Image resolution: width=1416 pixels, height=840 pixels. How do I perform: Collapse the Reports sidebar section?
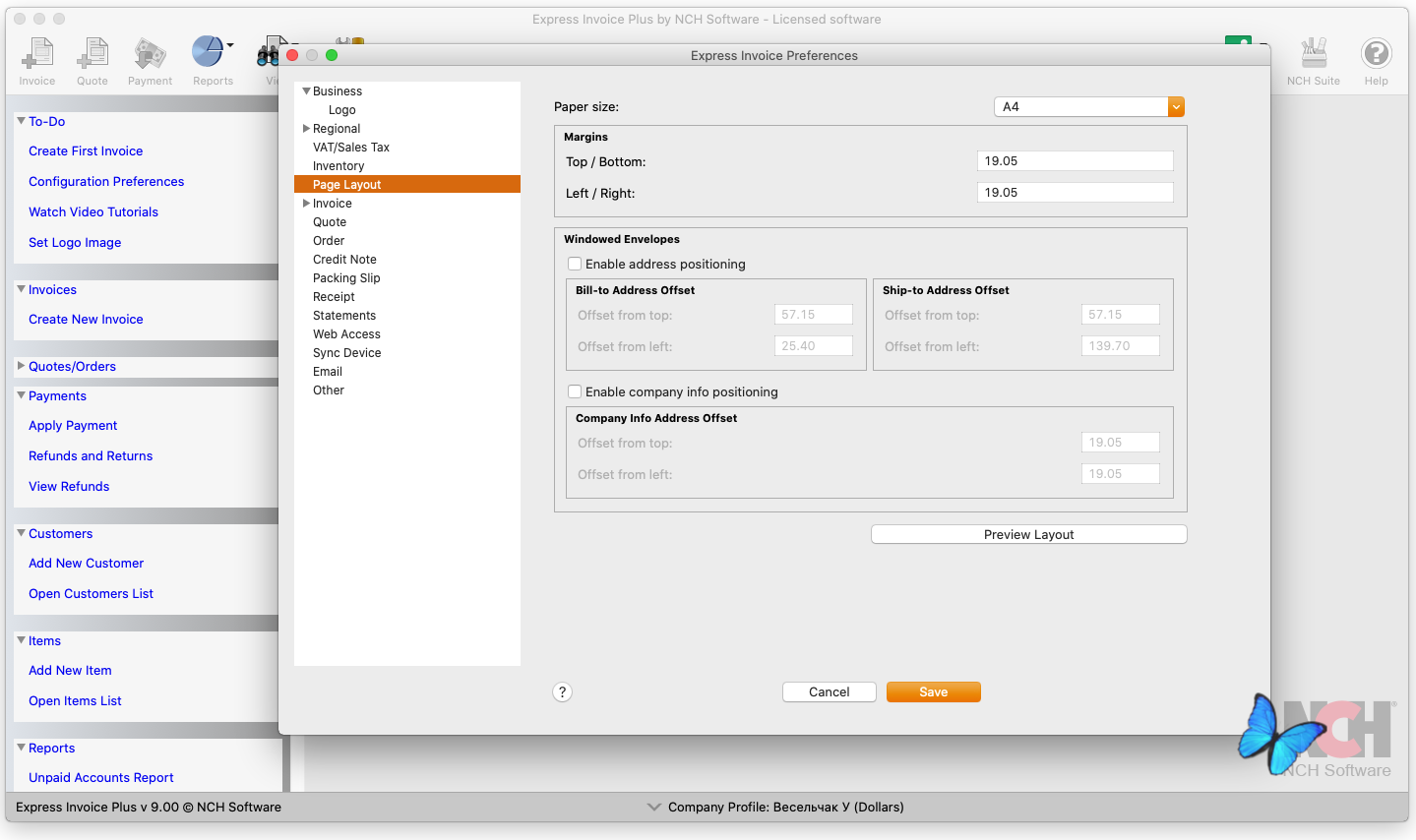[x=22, y=748]
